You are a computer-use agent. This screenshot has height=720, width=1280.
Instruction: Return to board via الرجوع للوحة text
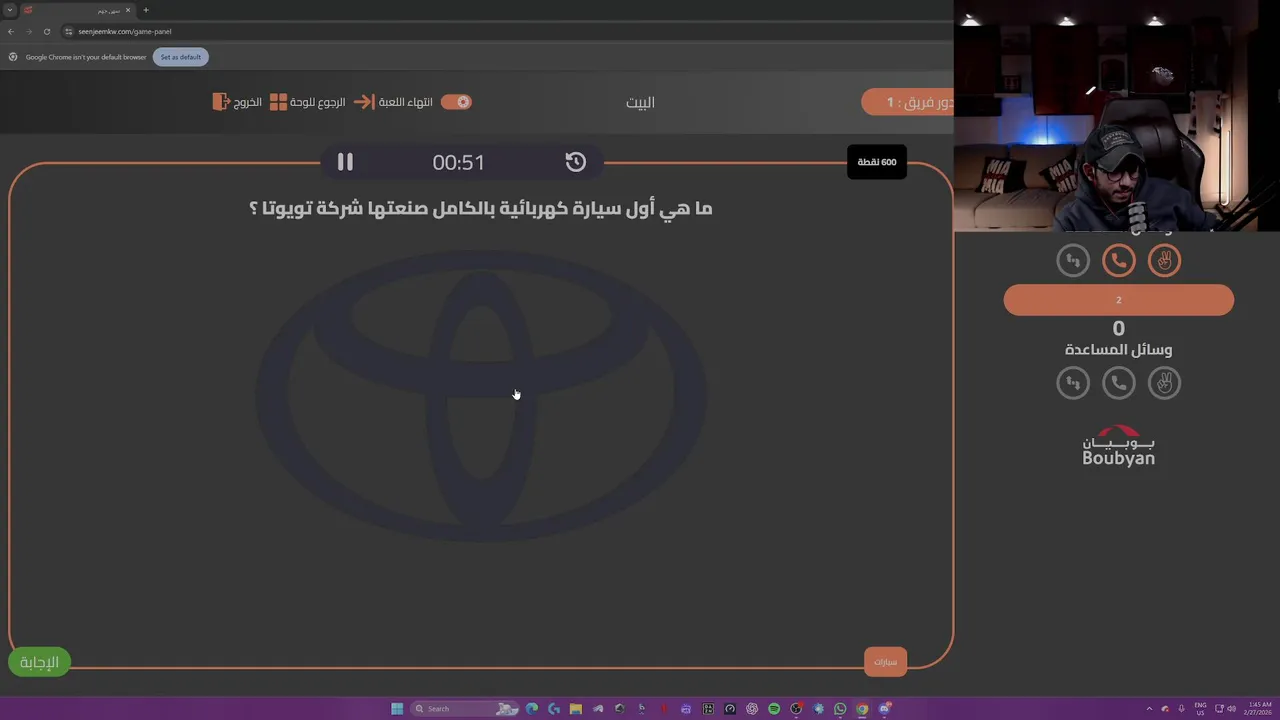(x=318, y=102)
